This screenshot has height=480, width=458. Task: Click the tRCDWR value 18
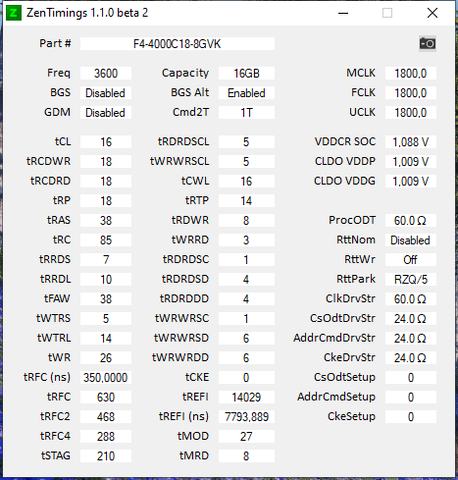[x=106, y=162]
